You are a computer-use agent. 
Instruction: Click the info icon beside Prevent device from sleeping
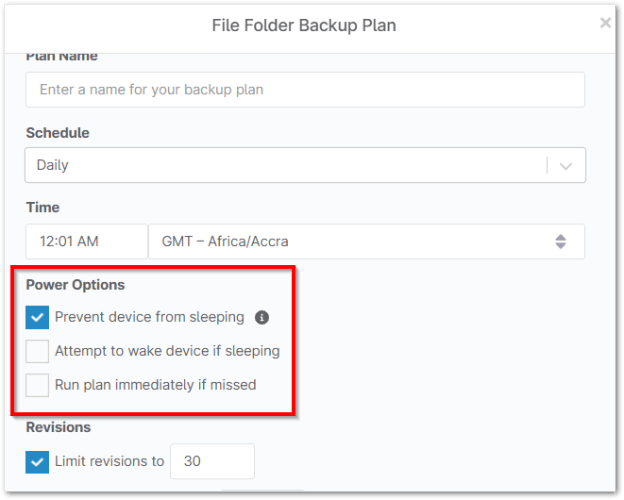[x=261, y=317]
